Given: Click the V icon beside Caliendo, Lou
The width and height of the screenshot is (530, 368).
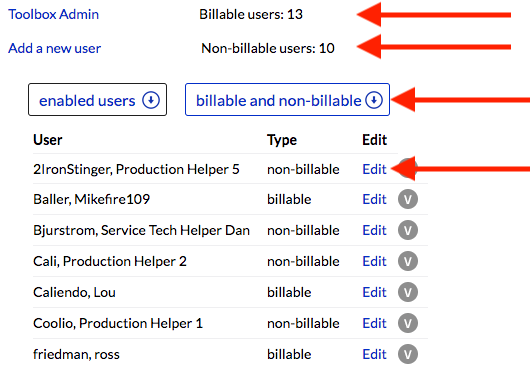Looking at the screenshot, I should 408,292.
